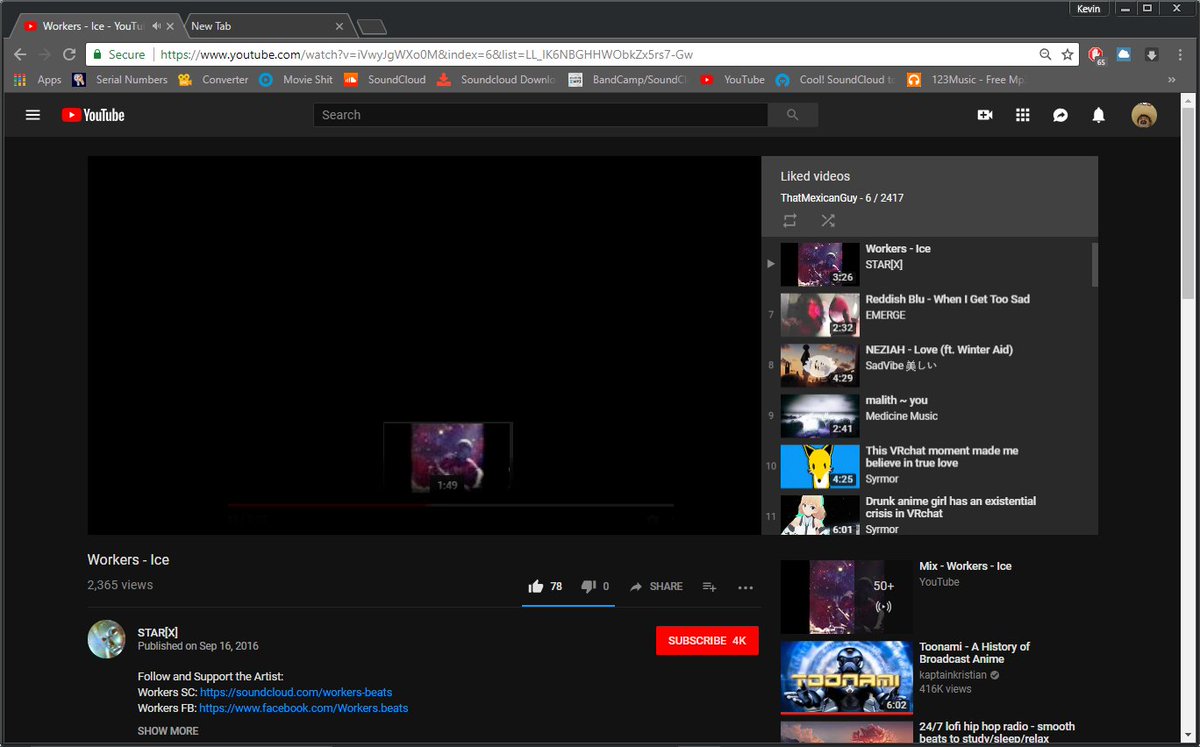Open the kaptainkristian channel name
Screen dimensions: 1200x747
[x=952, y=675]
